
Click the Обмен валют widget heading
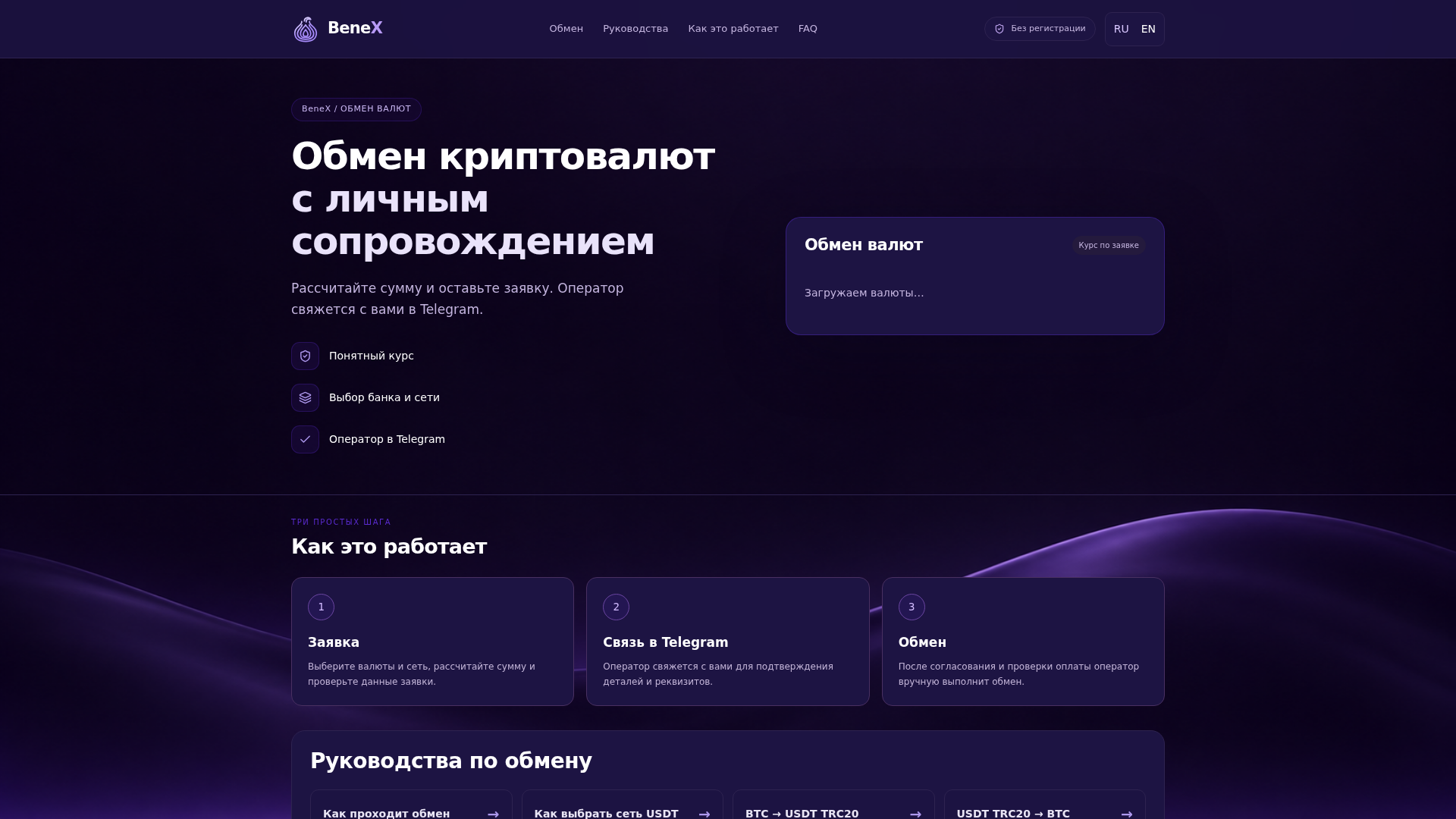(864, 245)
